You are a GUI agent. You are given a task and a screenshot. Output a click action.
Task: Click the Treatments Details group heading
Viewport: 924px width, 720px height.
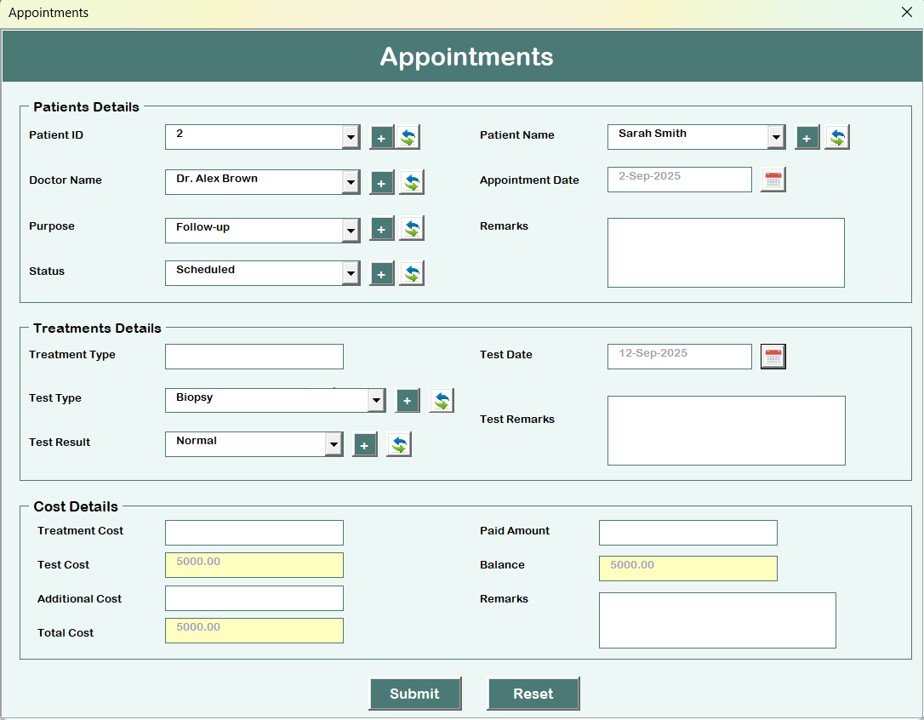[97, 328]
